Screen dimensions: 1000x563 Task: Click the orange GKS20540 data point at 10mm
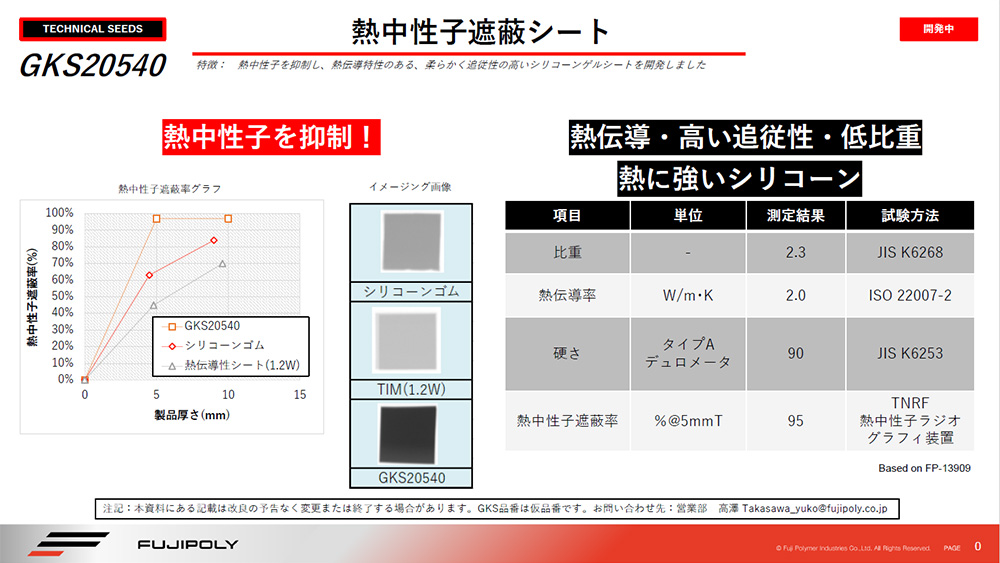click(228, 219)
